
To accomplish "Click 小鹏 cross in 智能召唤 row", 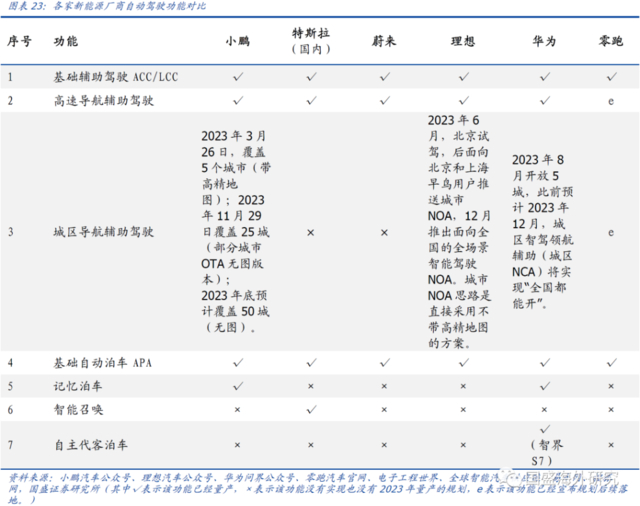I will coord(238,410).
